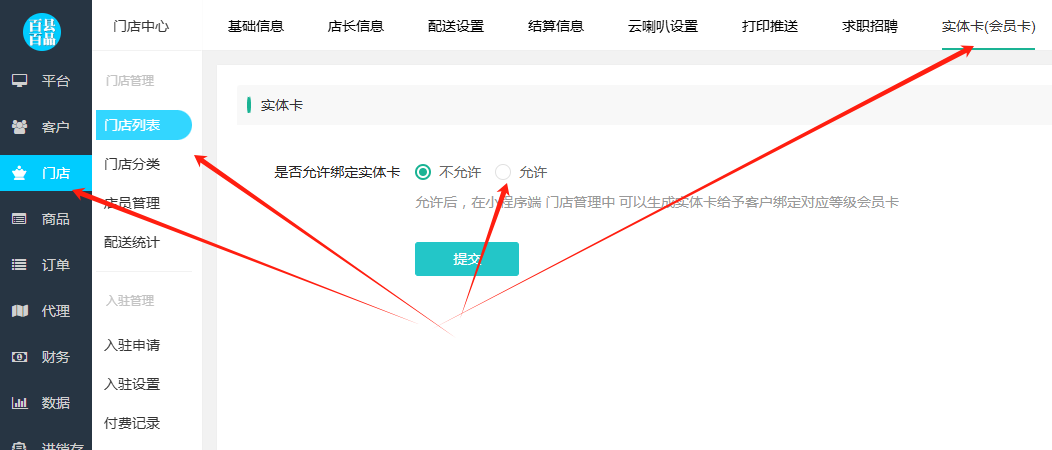
Task: Open the 平台 monitor icon in sidebar
Action: pyautogui.click(x=19, y=81)
